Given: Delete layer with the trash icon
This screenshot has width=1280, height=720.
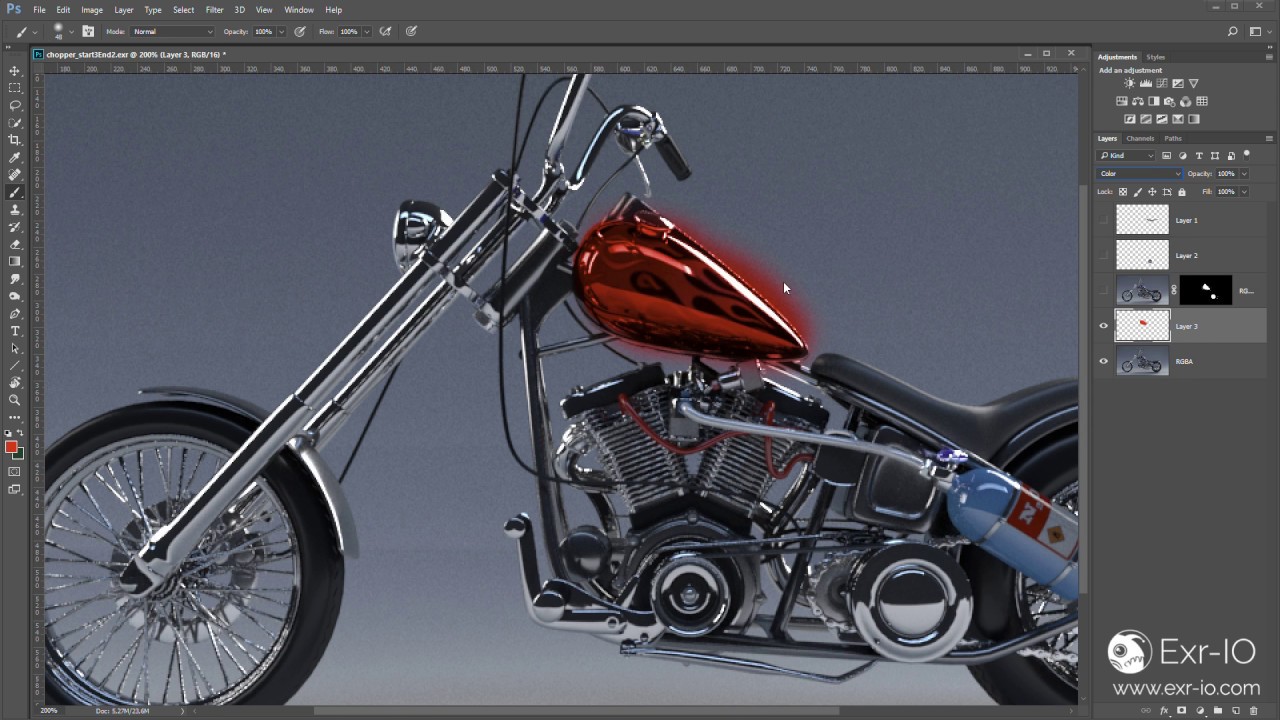Looking at the screenshot, I should pos(1254,711).
